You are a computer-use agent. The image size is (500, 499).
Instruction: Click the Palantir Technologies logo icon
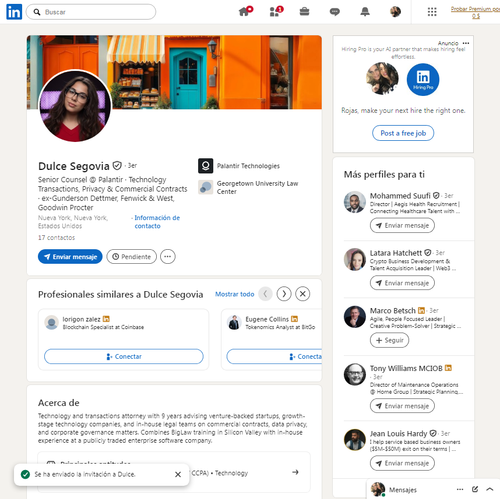pyautogui.click(x=206, y=166)
